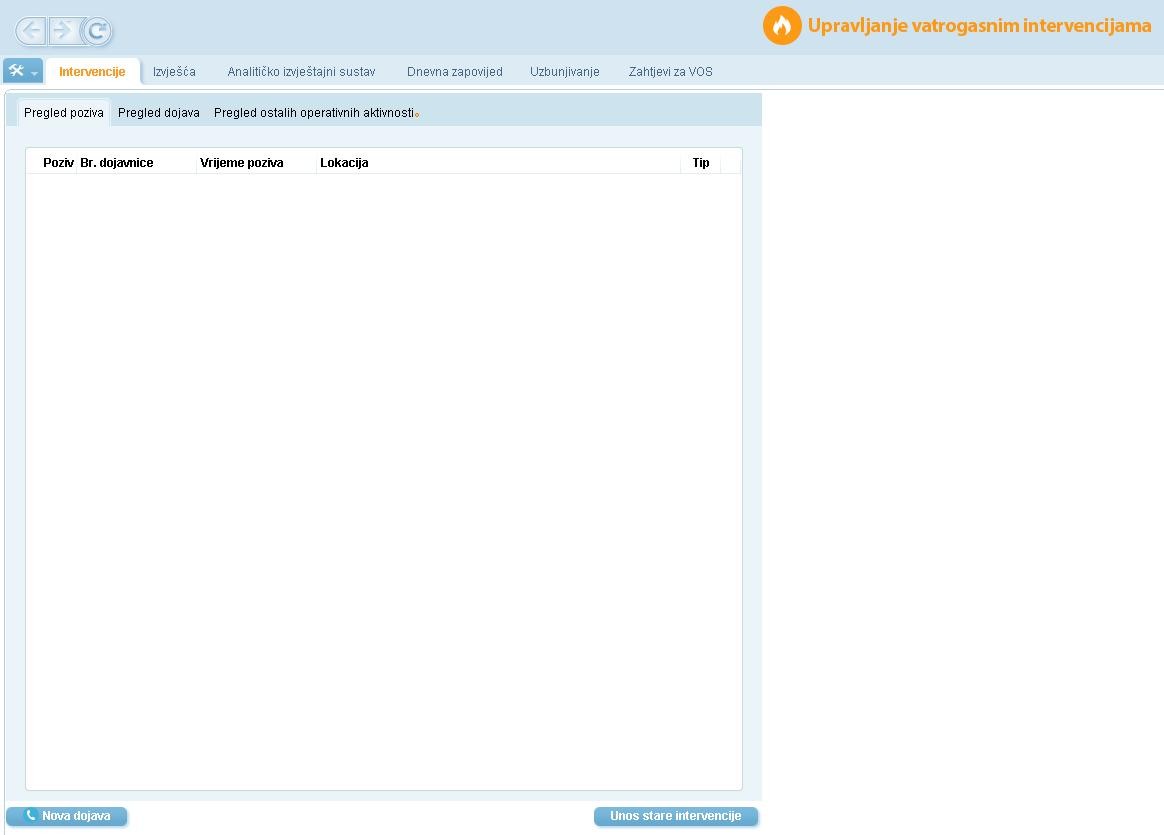Click the Vrijeme poziva column header
This screenshot has width=1164, height=835.
(x=242, y=163)
